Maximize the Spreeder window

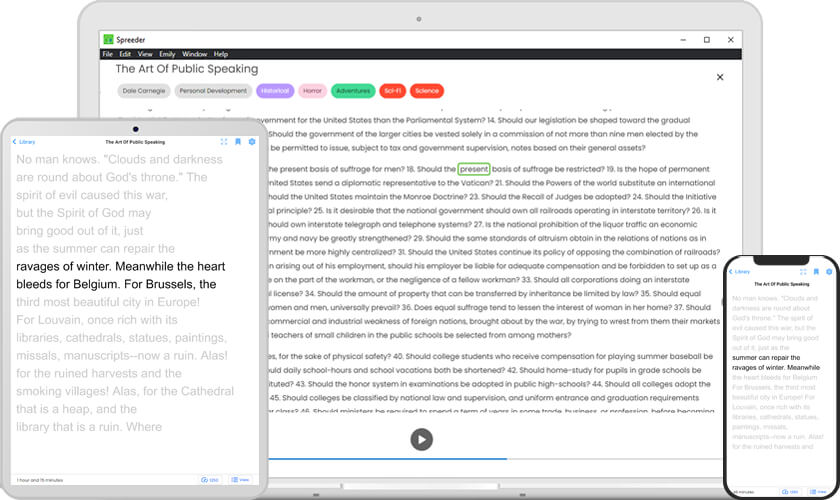click(707, 40)
